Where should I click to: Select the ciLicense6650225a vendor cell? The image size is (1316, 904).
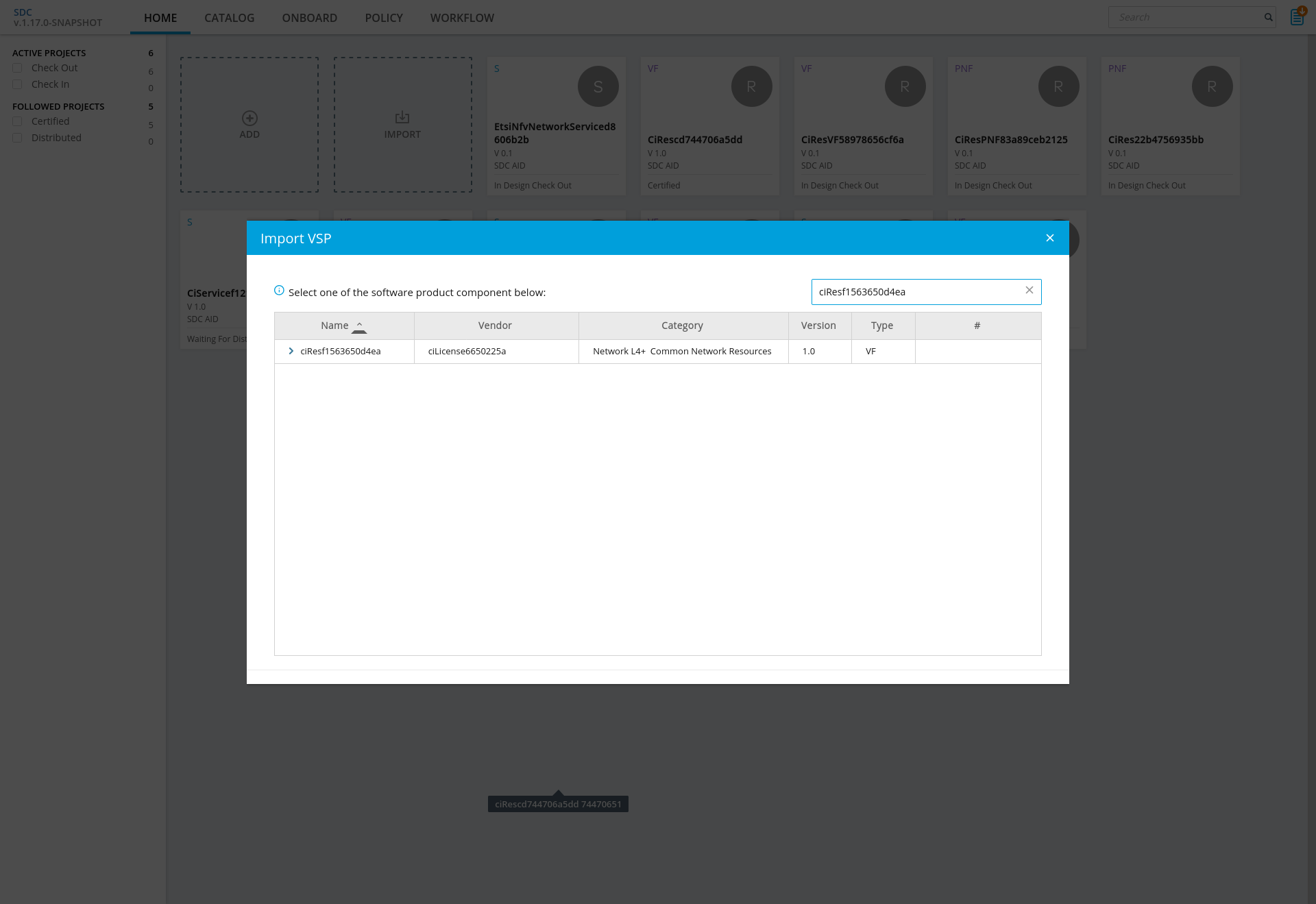(x=496, y=351)
